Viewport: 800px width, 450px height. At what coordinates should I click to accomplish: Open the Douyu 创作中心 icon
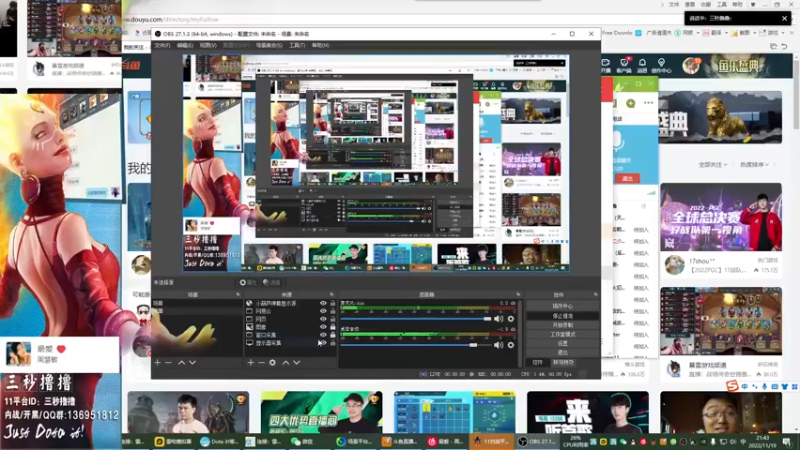[x=661, y=65]
